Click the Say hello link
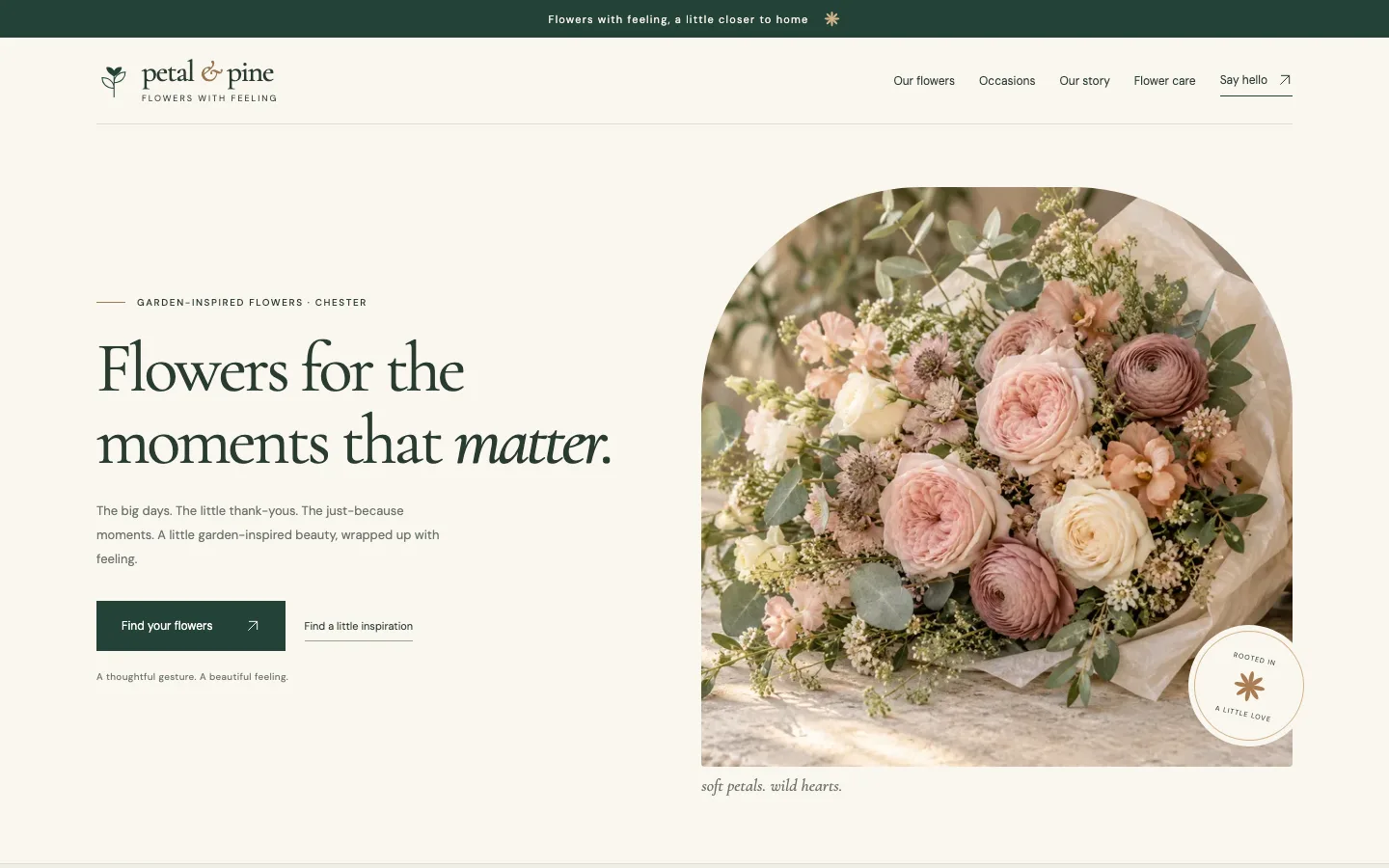 coord(1255,81)
